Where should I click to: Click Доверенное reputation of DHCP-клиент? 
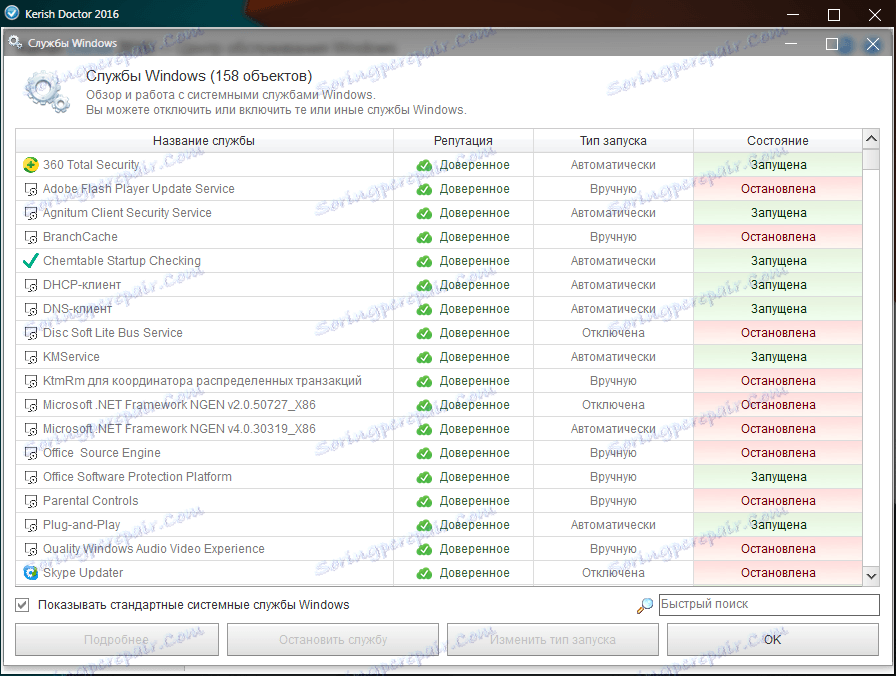[474, 285]
